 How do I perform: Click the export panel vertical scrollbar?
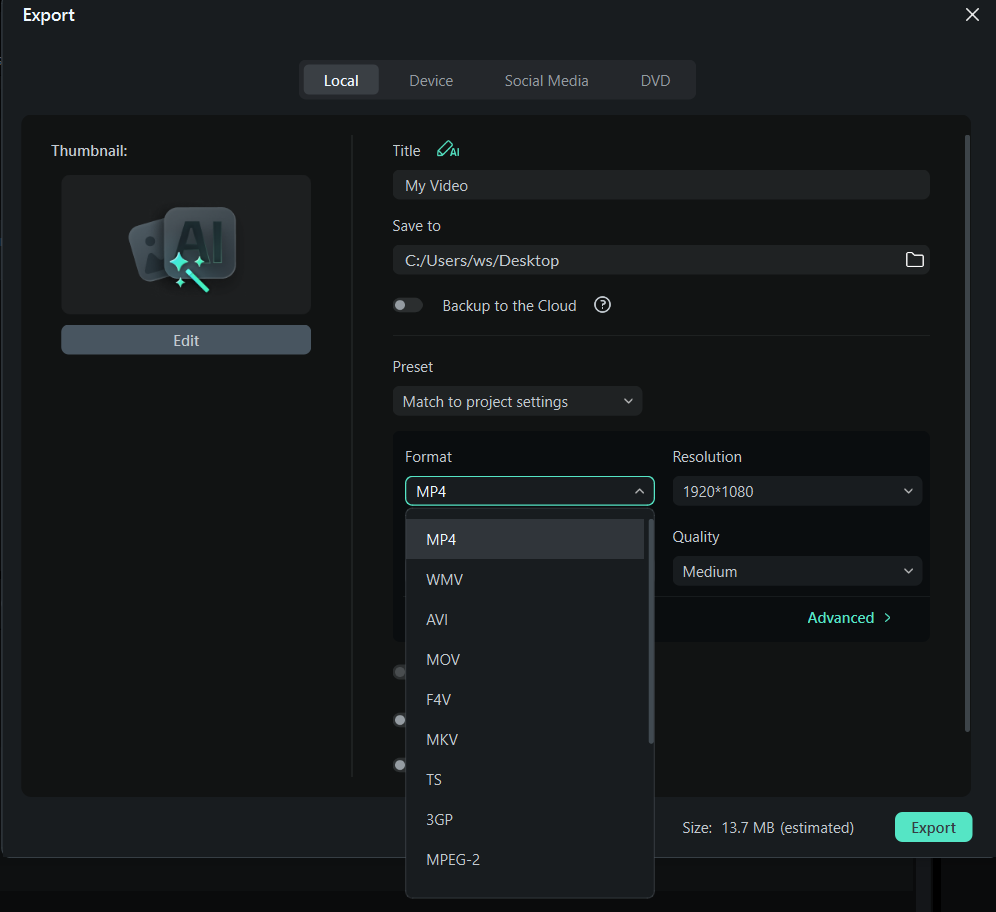pos(967,433)
